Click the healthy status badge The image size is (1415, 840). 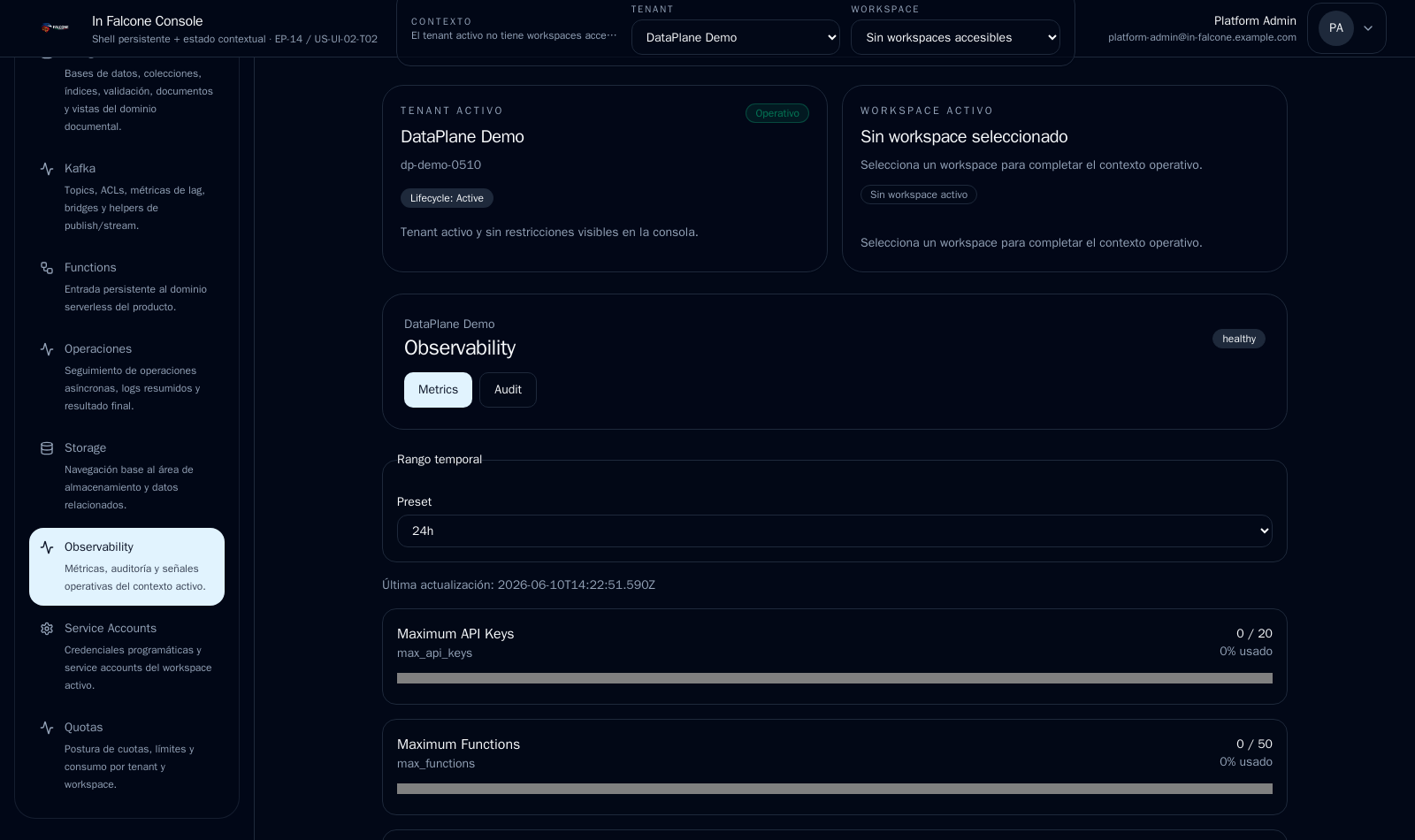pos(1239,339)
